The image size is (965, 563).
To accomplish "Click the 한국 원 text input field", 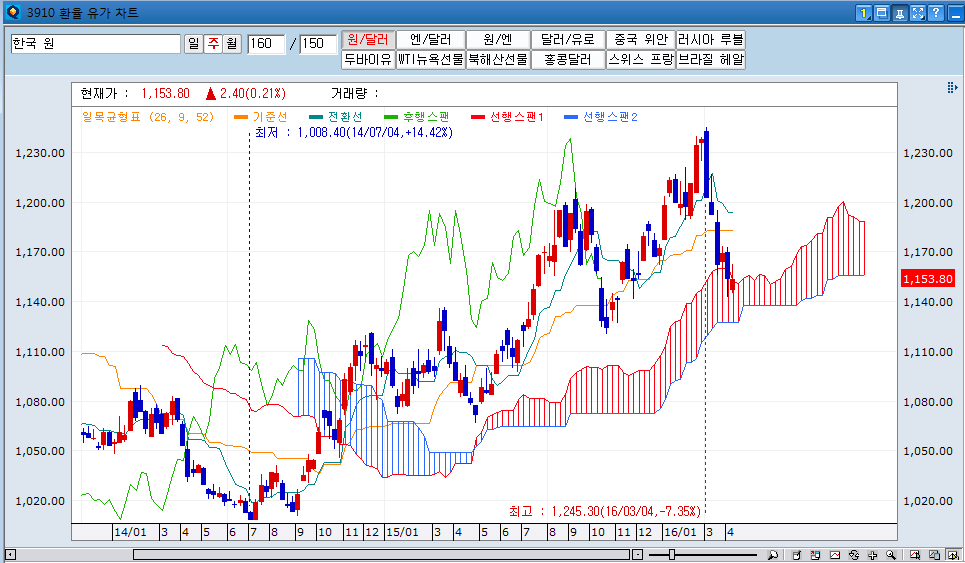I will [x=95, y=44].
